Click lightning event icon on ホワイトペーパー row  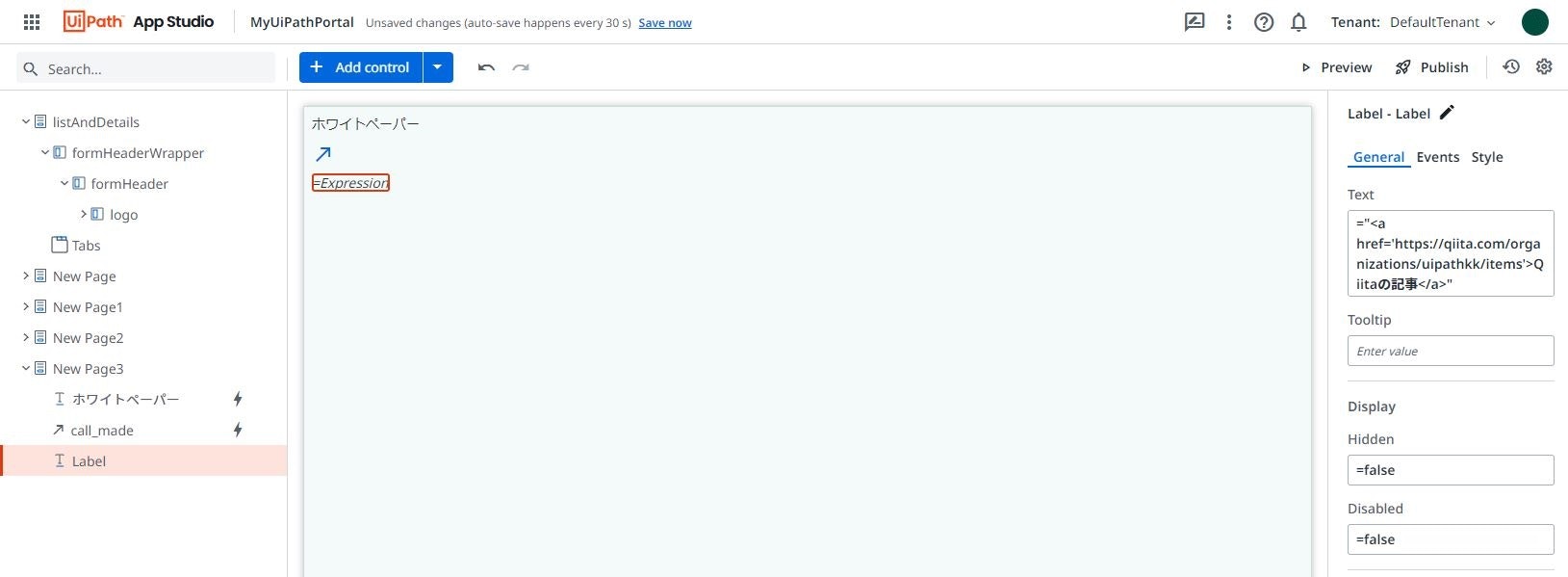pos(238,399)
